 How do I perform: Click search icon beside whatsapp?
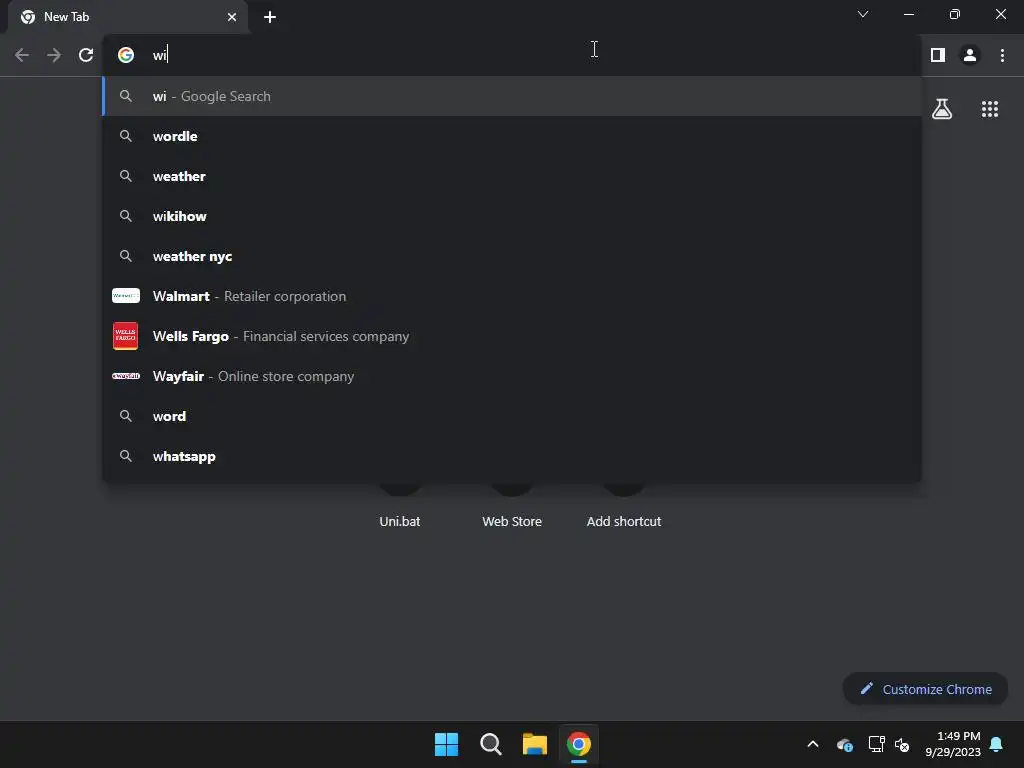125,456
